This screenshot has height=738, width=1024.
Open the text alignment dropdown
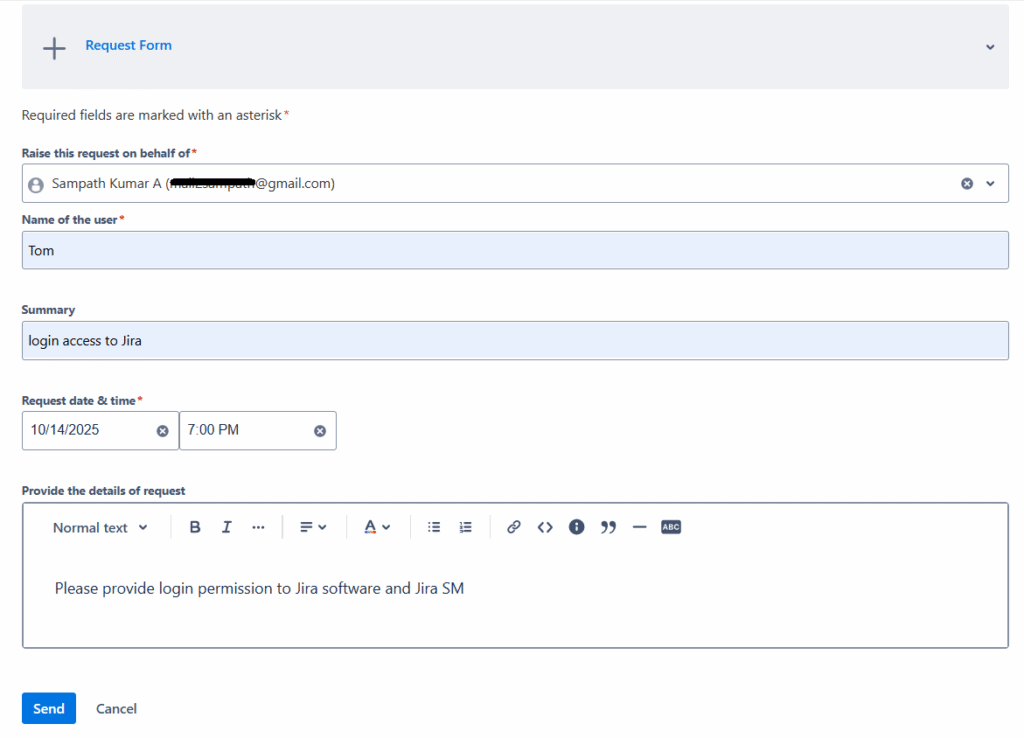(x=313, y=527)
